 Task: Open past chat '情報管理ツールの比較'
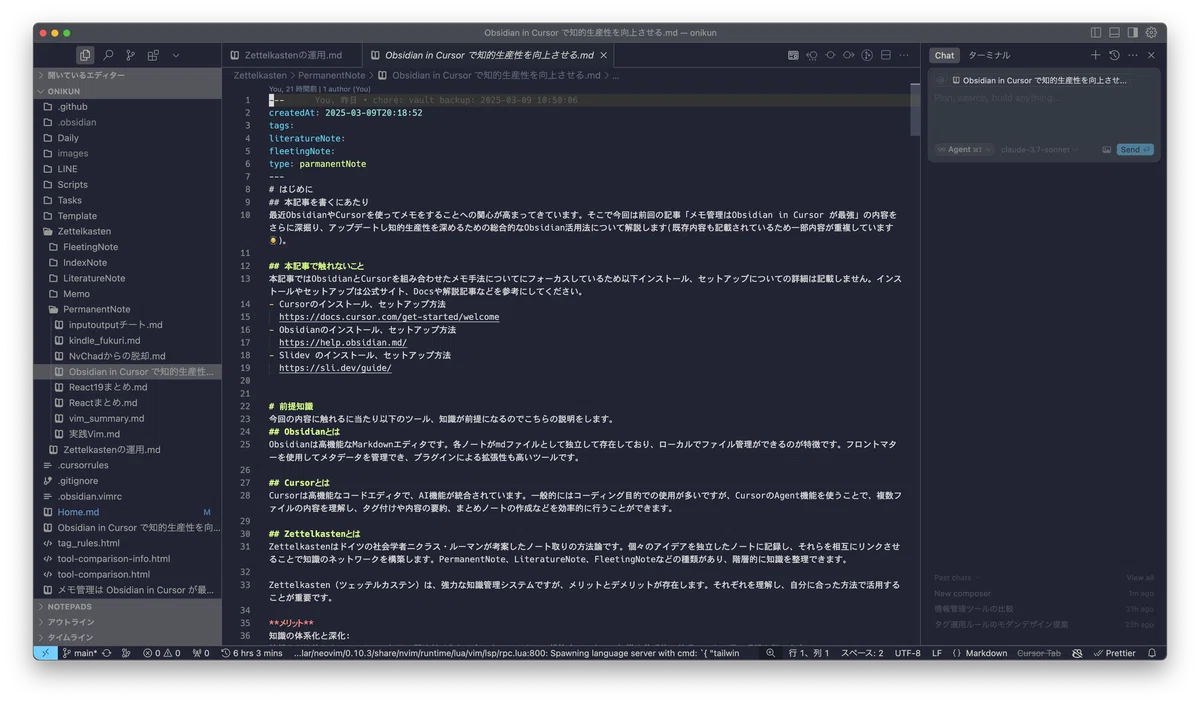1043,608
